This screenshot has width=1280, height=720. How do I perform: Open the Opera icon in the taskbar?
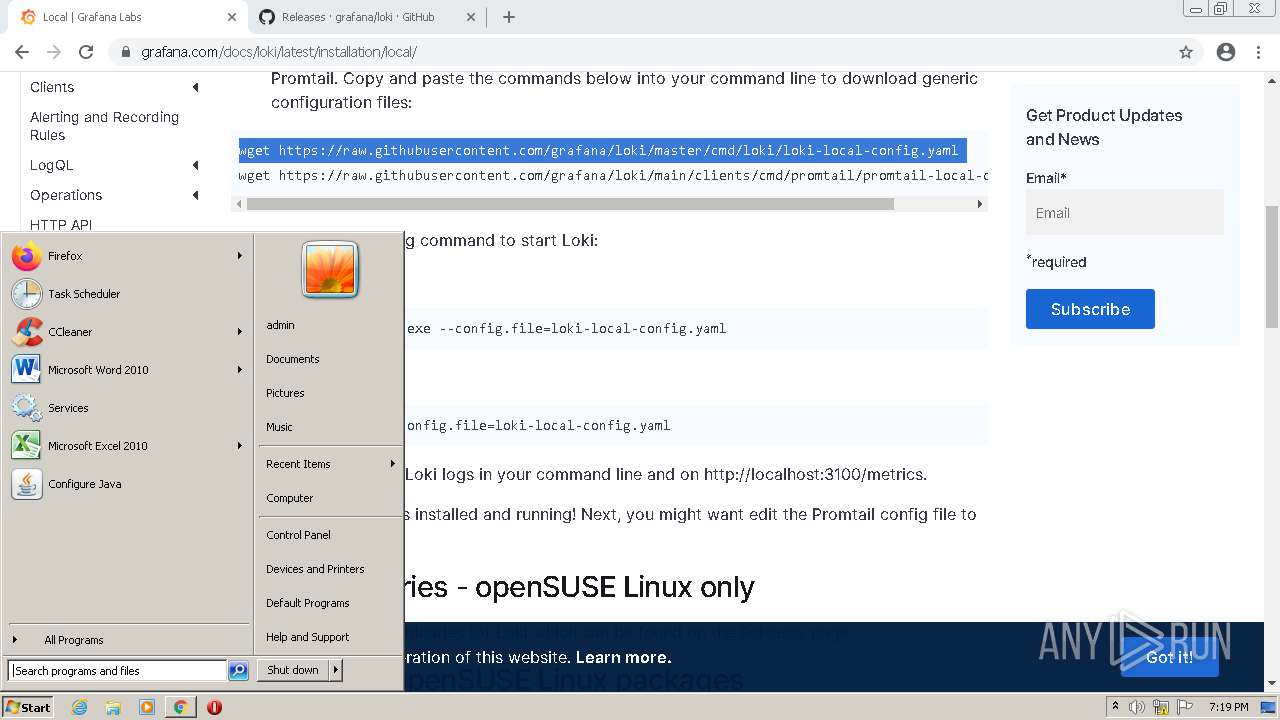(214, 707)
